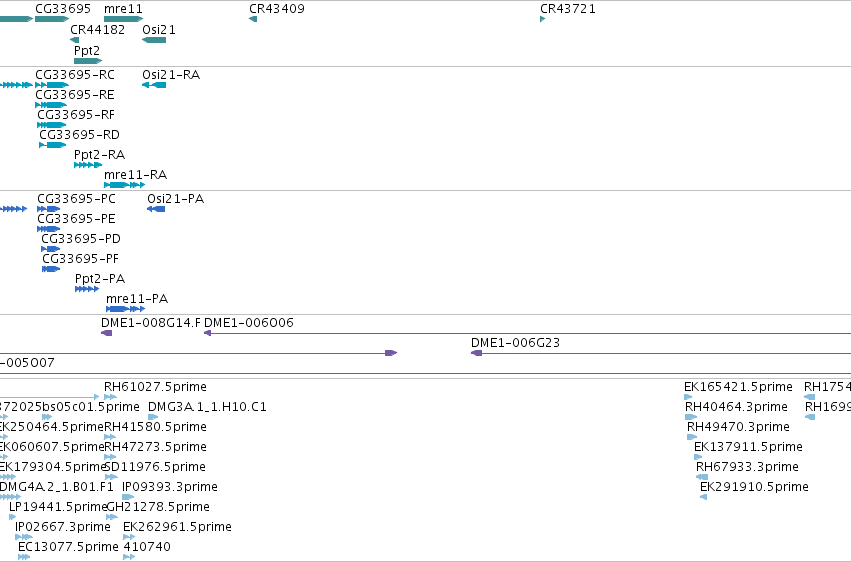Click the Osi21-PA protein feature
The height and width of the screenshot is (562, 851).
(156, 209)
